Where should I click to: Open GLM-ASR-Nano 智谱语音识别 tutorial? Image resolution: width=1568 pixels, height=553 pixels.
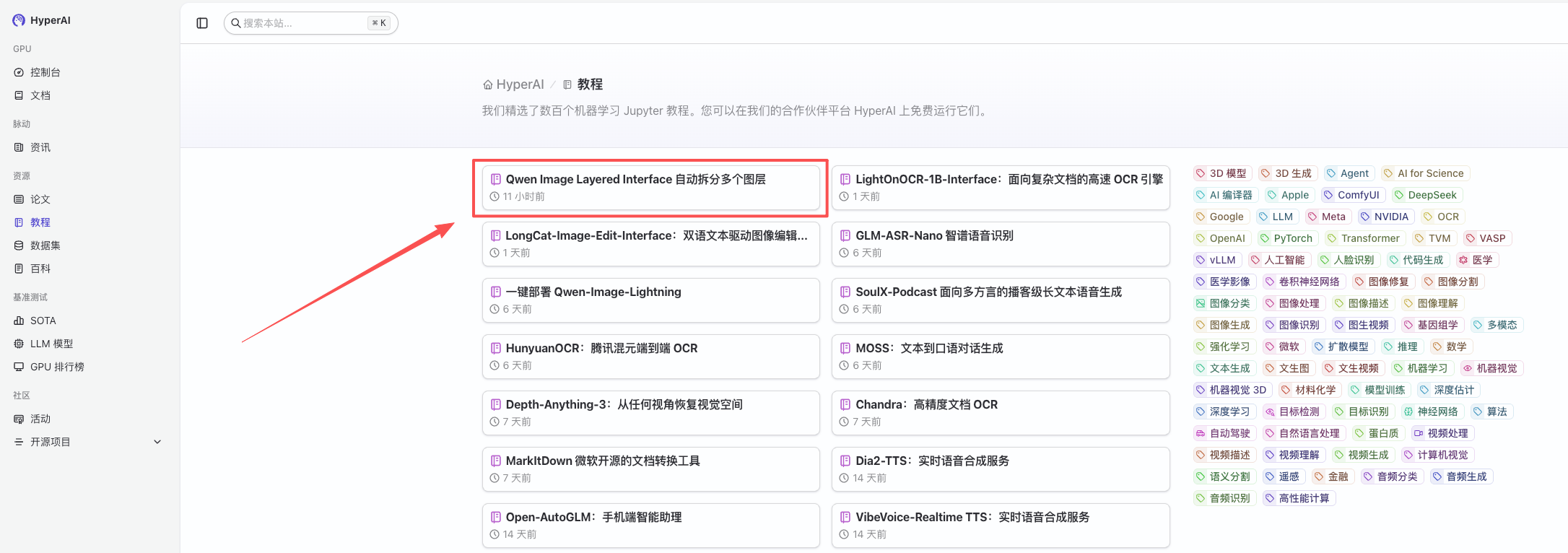(x=1001, y=244)
